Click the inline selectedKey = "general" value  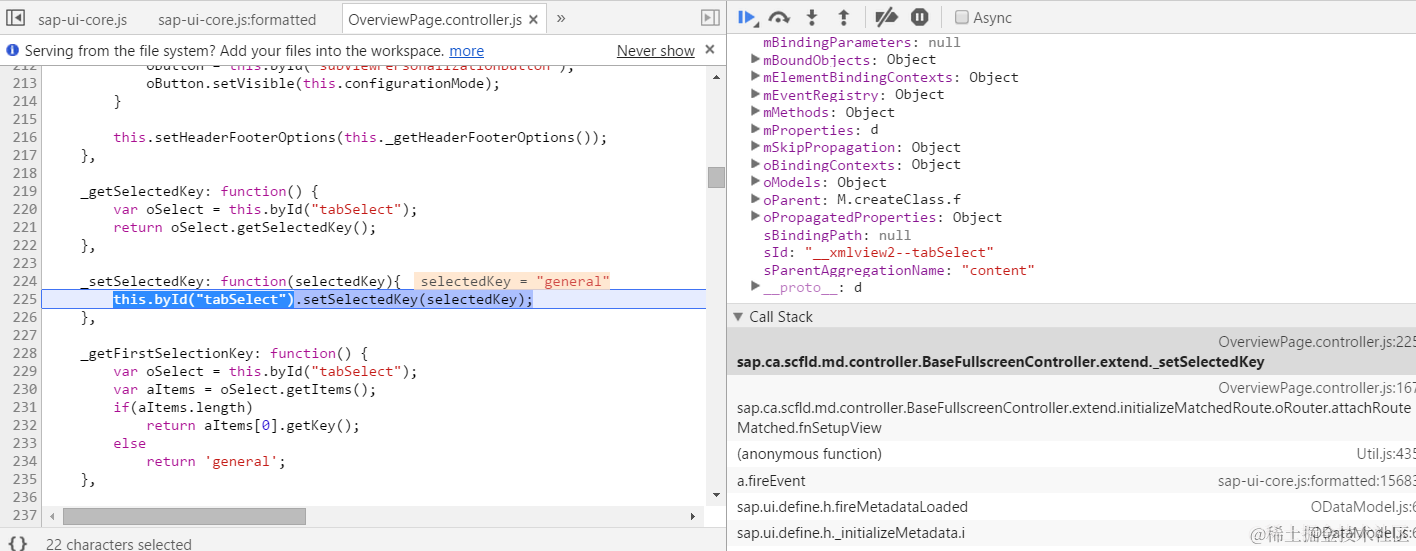(514, 282)
